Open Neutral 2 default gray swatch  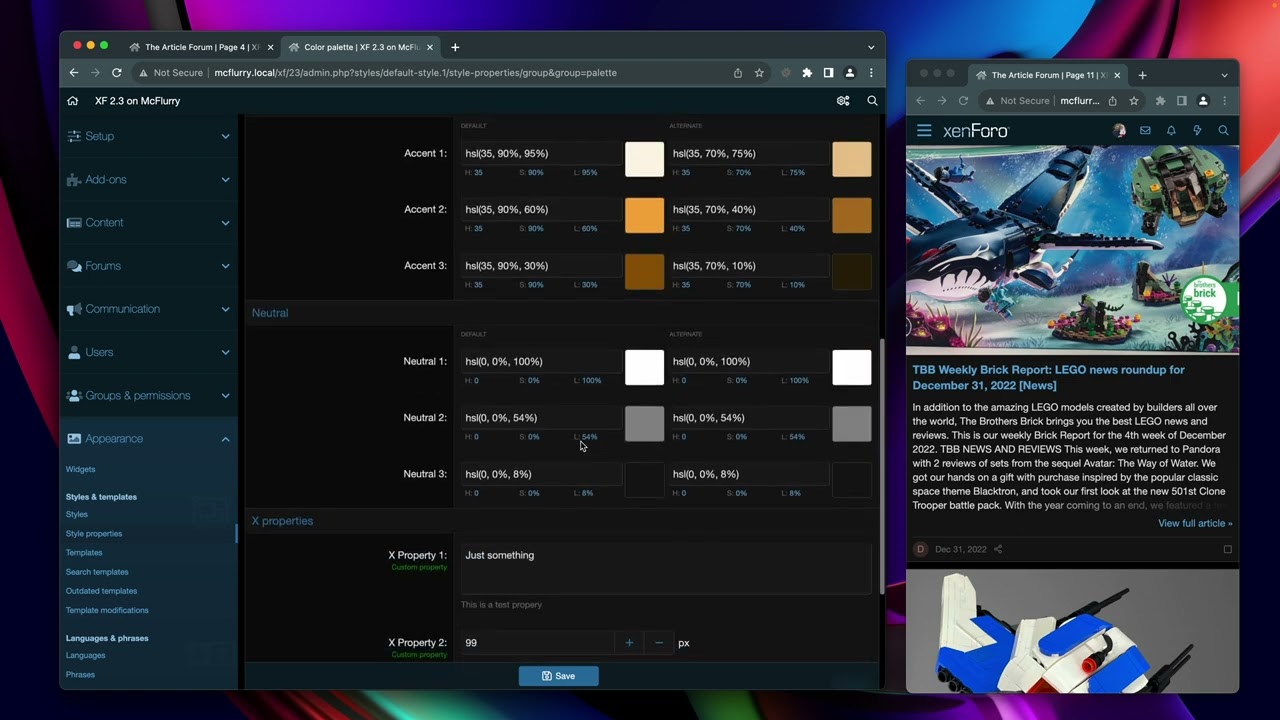tap(644, 423)
